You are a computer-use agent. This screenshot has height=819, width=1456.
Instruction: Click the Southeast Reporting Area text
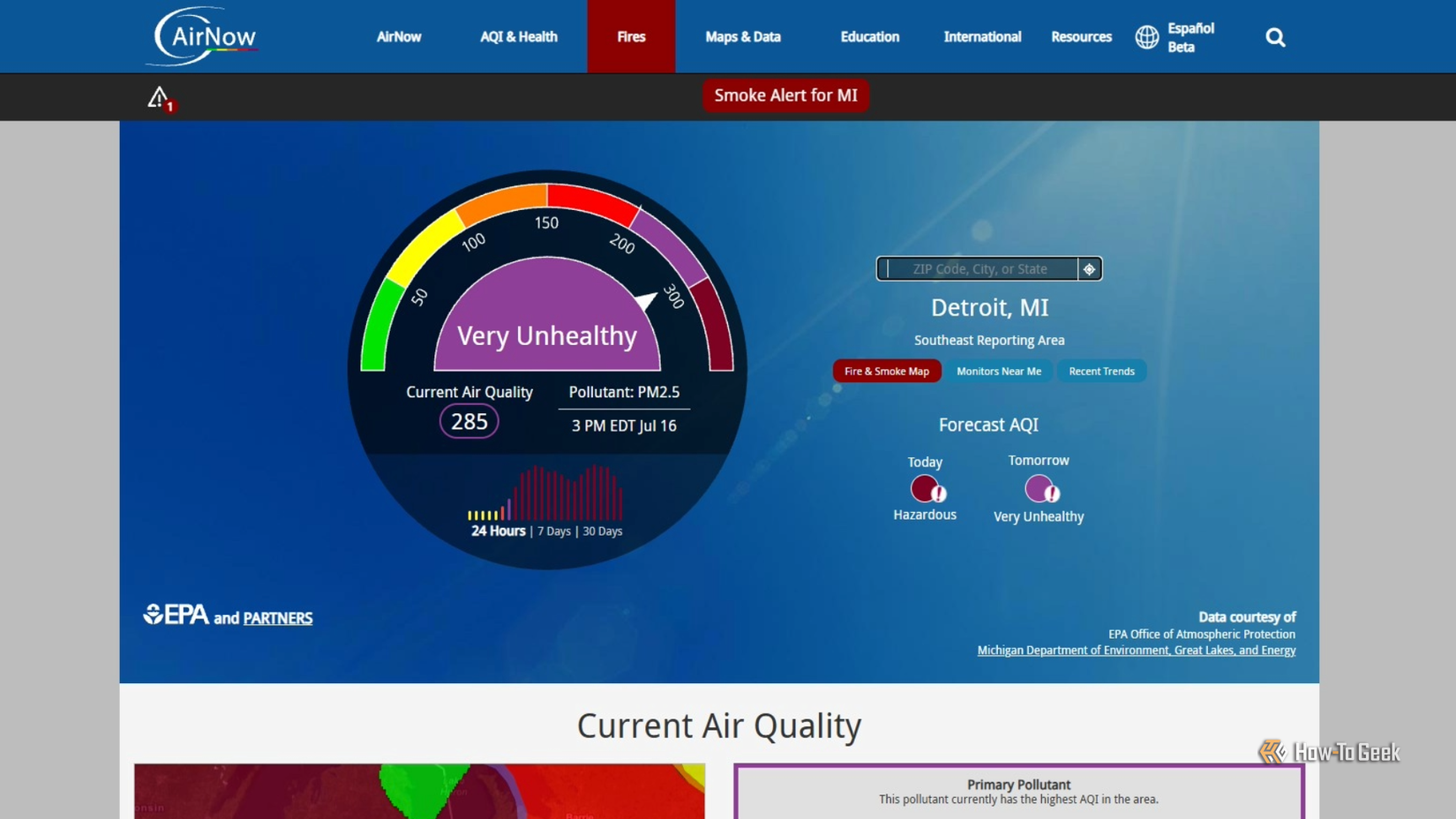click(989, 340)
